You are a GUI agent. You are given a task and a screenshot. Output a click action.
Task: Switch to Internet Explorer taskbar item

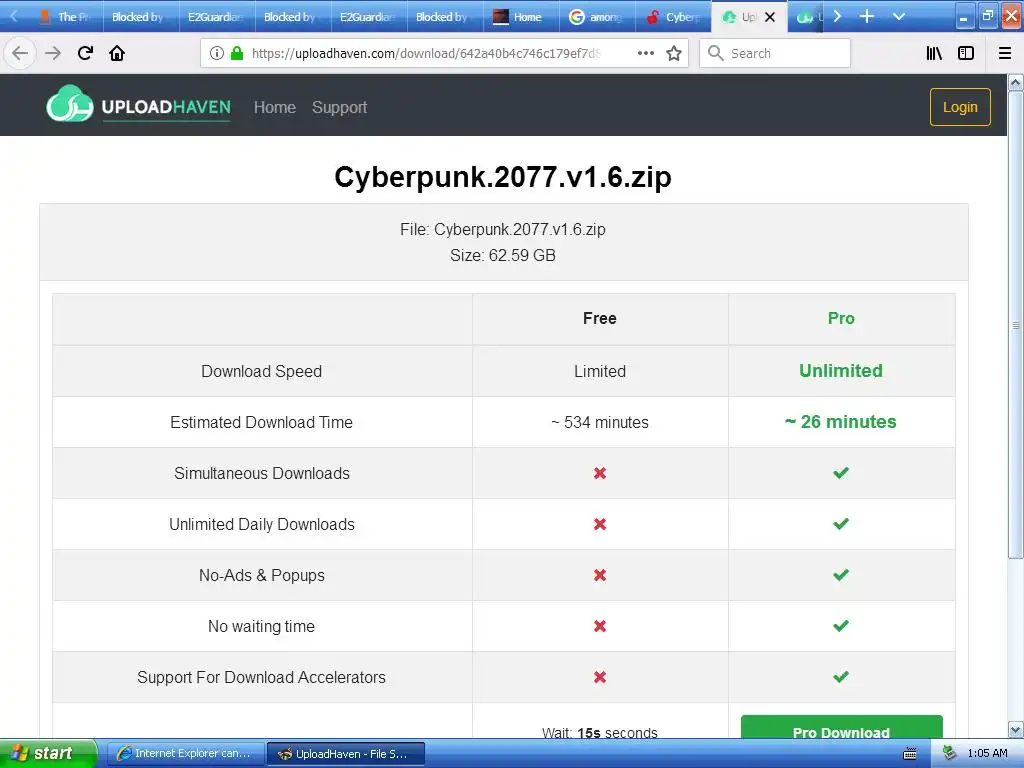tap(185, 754)
